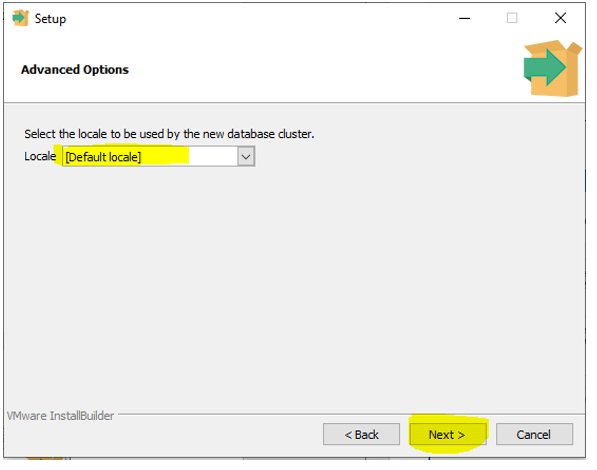Expand the Locale dropdown arrow
Screen dimensions: 597x470
click(246, 157)
